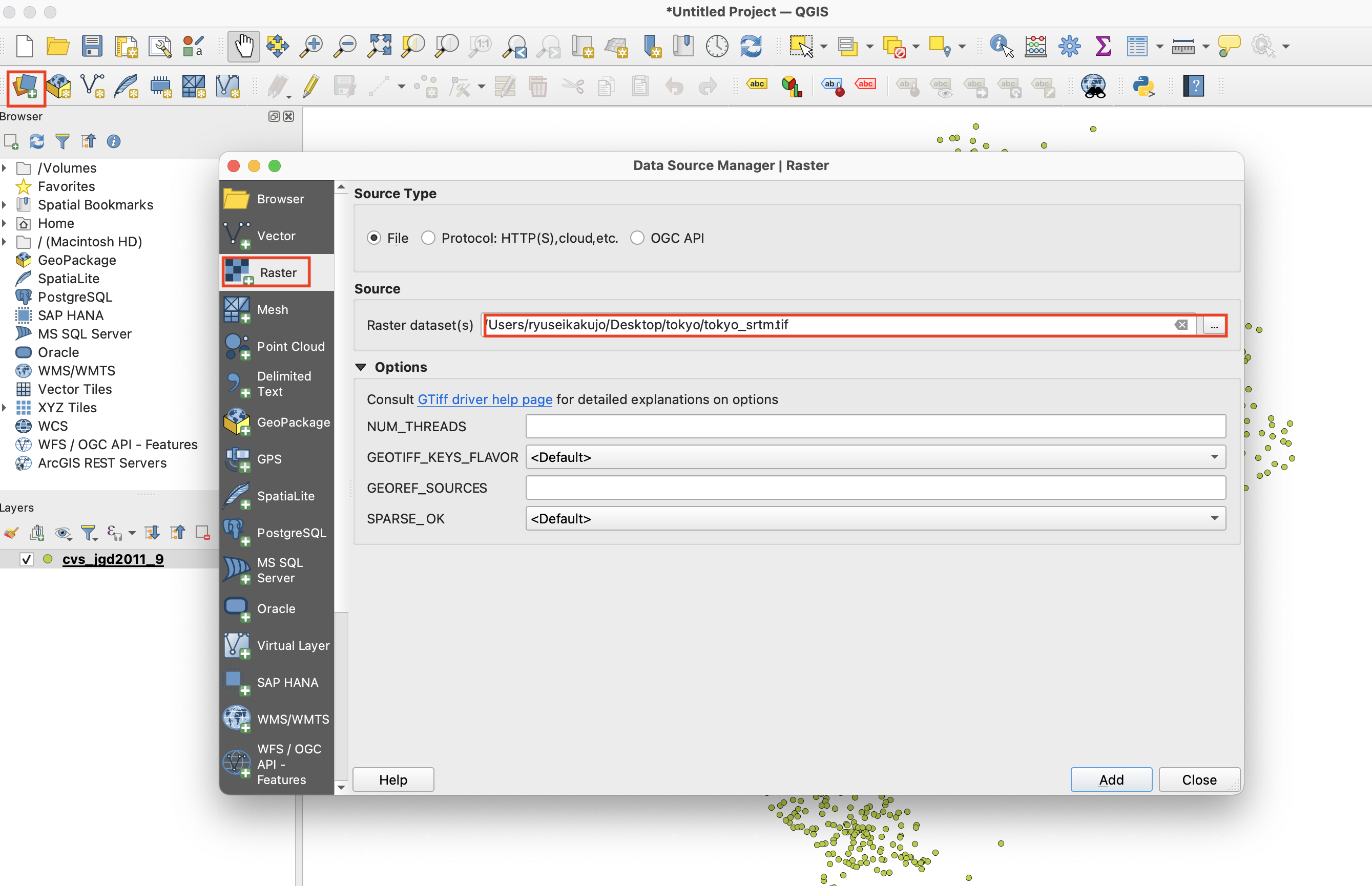1372x886 pixels.
Task: Open Statistical Summary sigma icon
Action: pos(1103,46)
